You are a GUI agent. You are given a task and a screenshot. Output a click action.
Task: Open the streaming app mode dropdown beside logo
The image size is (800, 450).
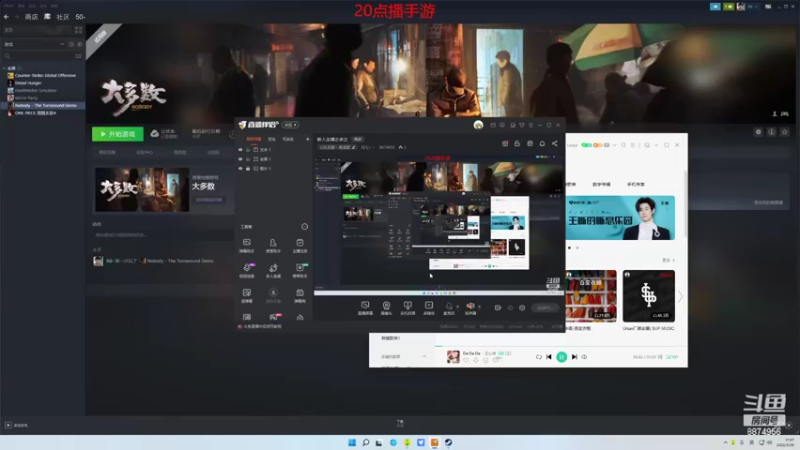[x=290, y=125]
